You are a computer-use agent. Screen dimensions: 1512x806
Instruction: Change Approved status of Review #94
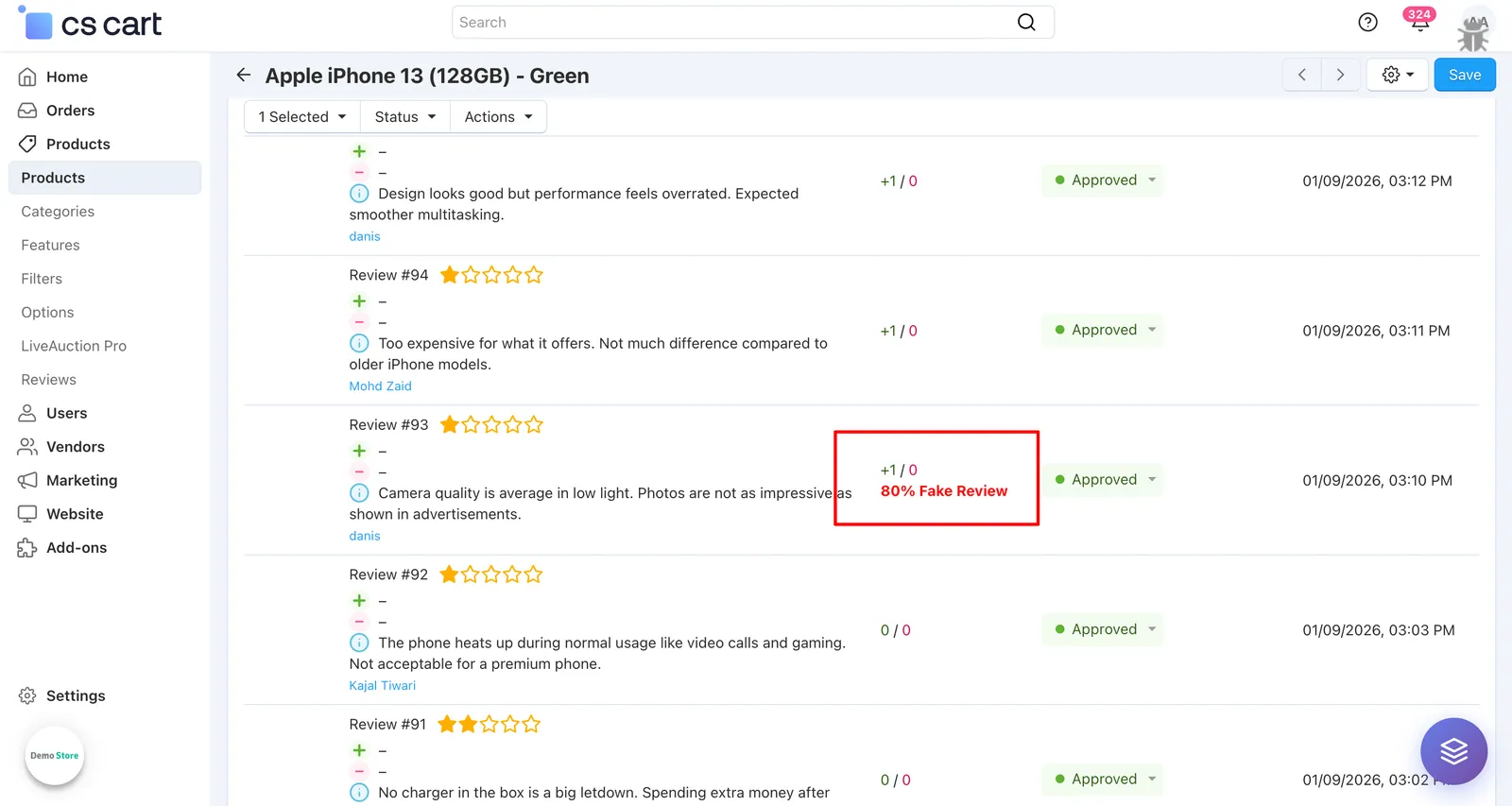point(1103,330)
